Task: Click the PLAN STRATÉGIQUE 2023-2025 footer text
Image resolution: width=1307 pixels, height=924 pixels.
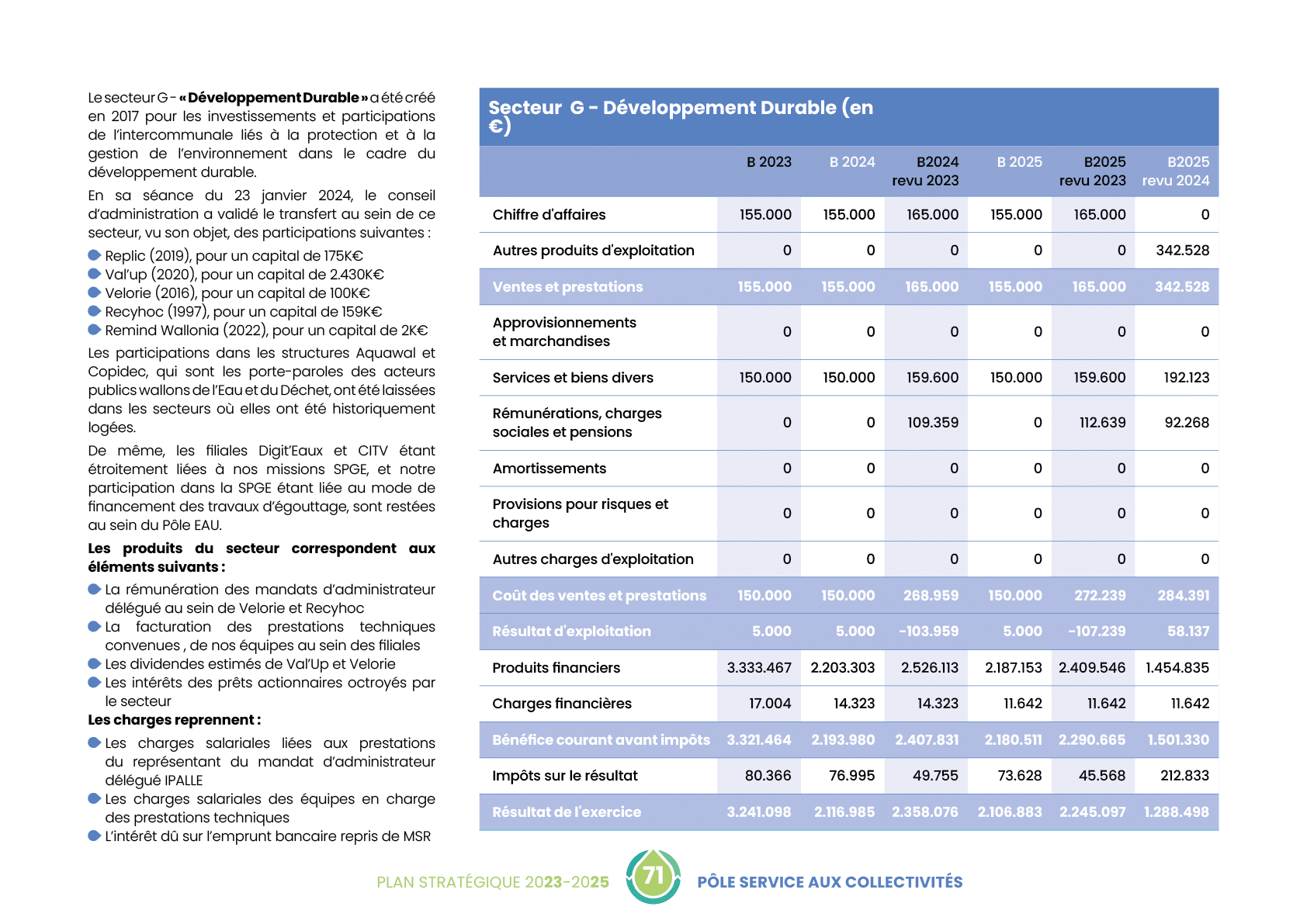Action: coord(492,882)
